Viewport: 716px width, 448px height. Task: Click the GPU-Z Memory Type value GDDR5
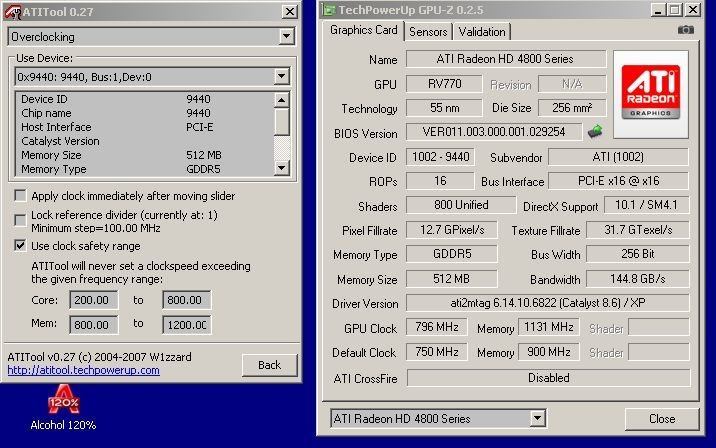click(452, 254)
